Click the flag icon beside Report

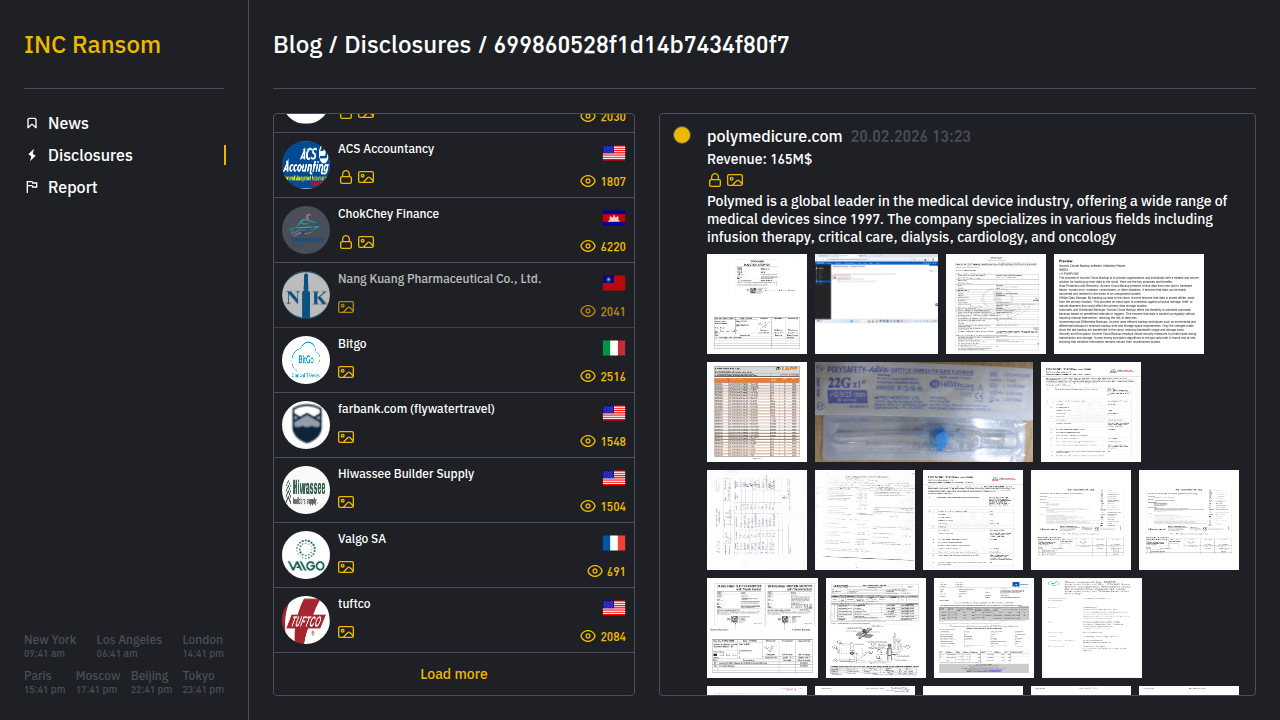32,187
